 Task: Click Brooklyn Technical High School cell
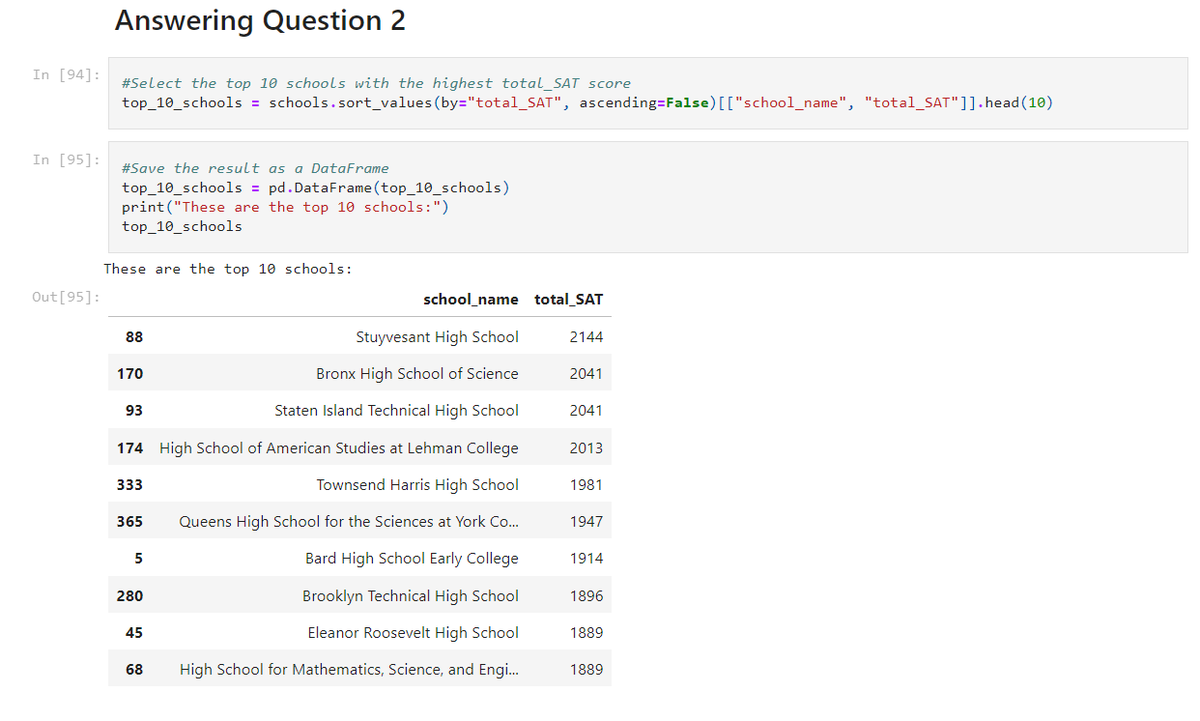[x=411, y=596]
